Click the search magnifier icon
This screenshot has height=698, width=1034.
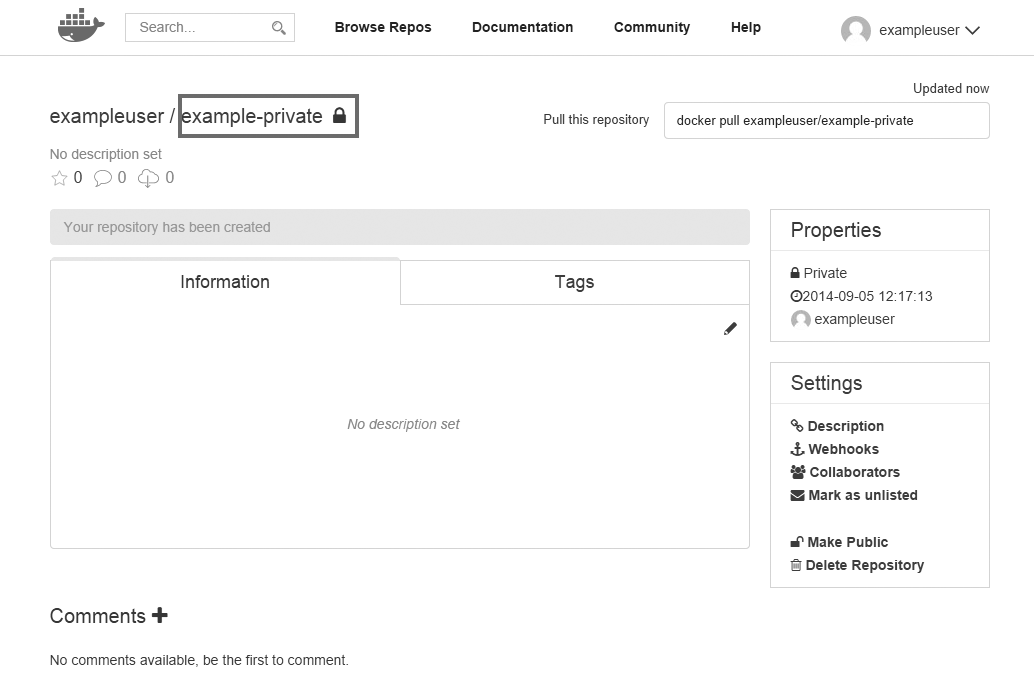(x=279, y=28)
